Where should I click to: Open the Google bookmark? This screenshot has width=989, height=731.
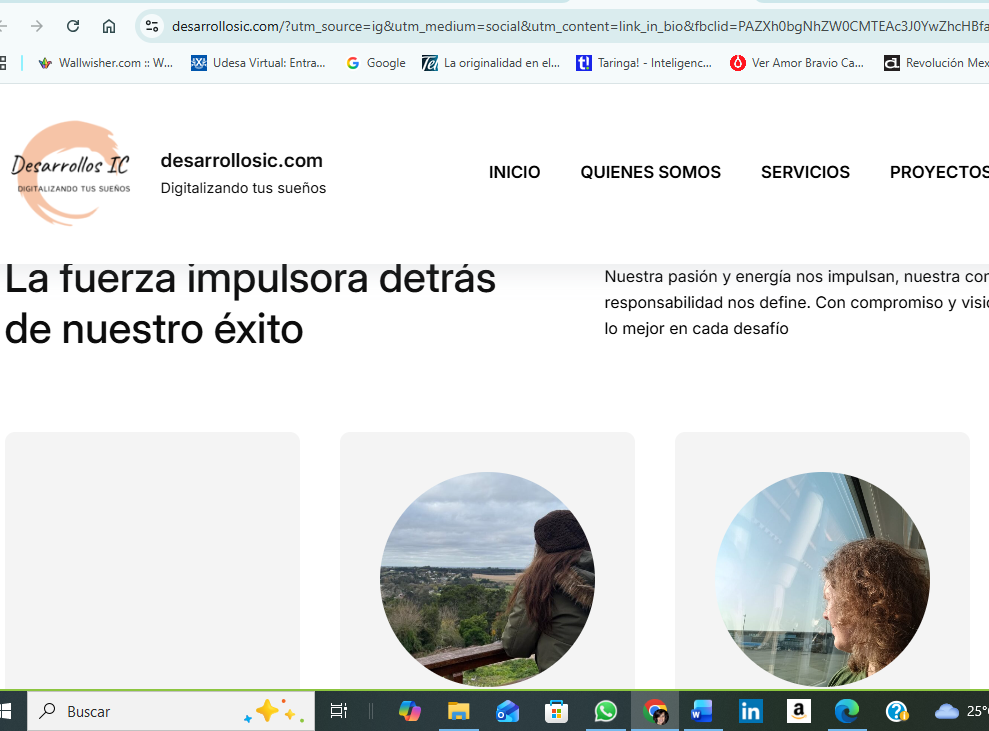click(x=376, y=63)
